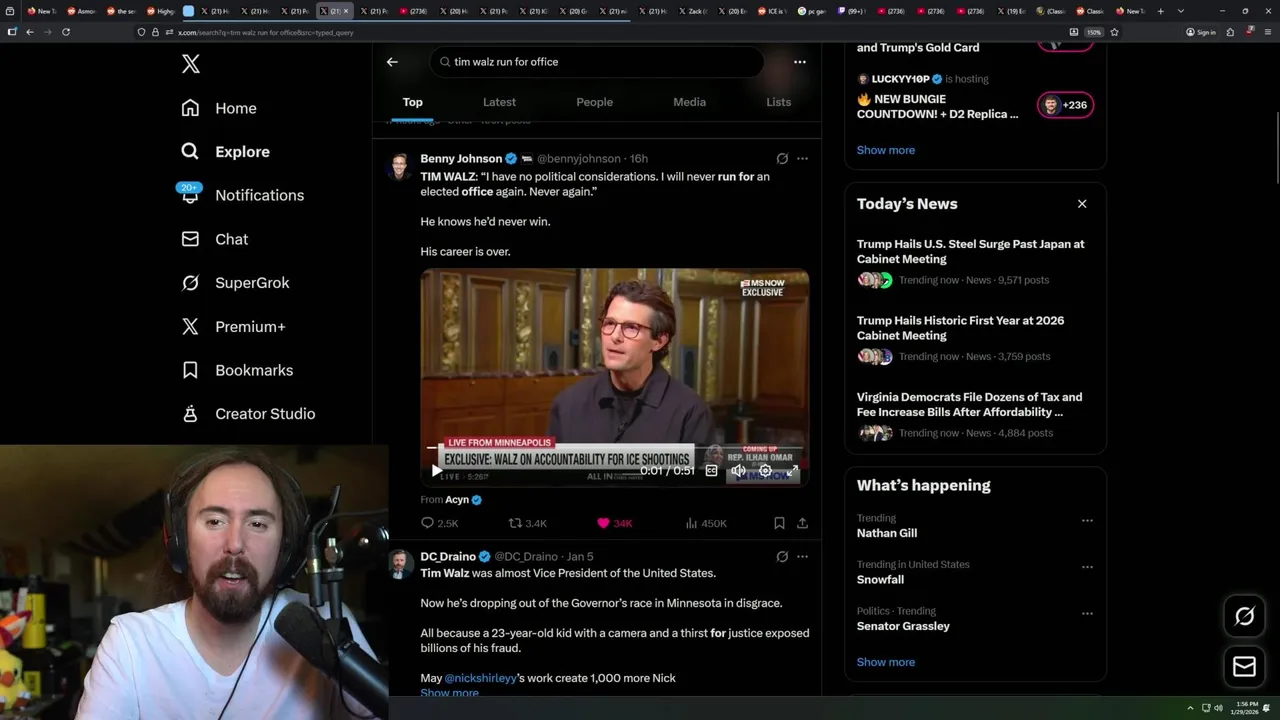
Task: Click the video progress bar
Action: coord(615,448)
